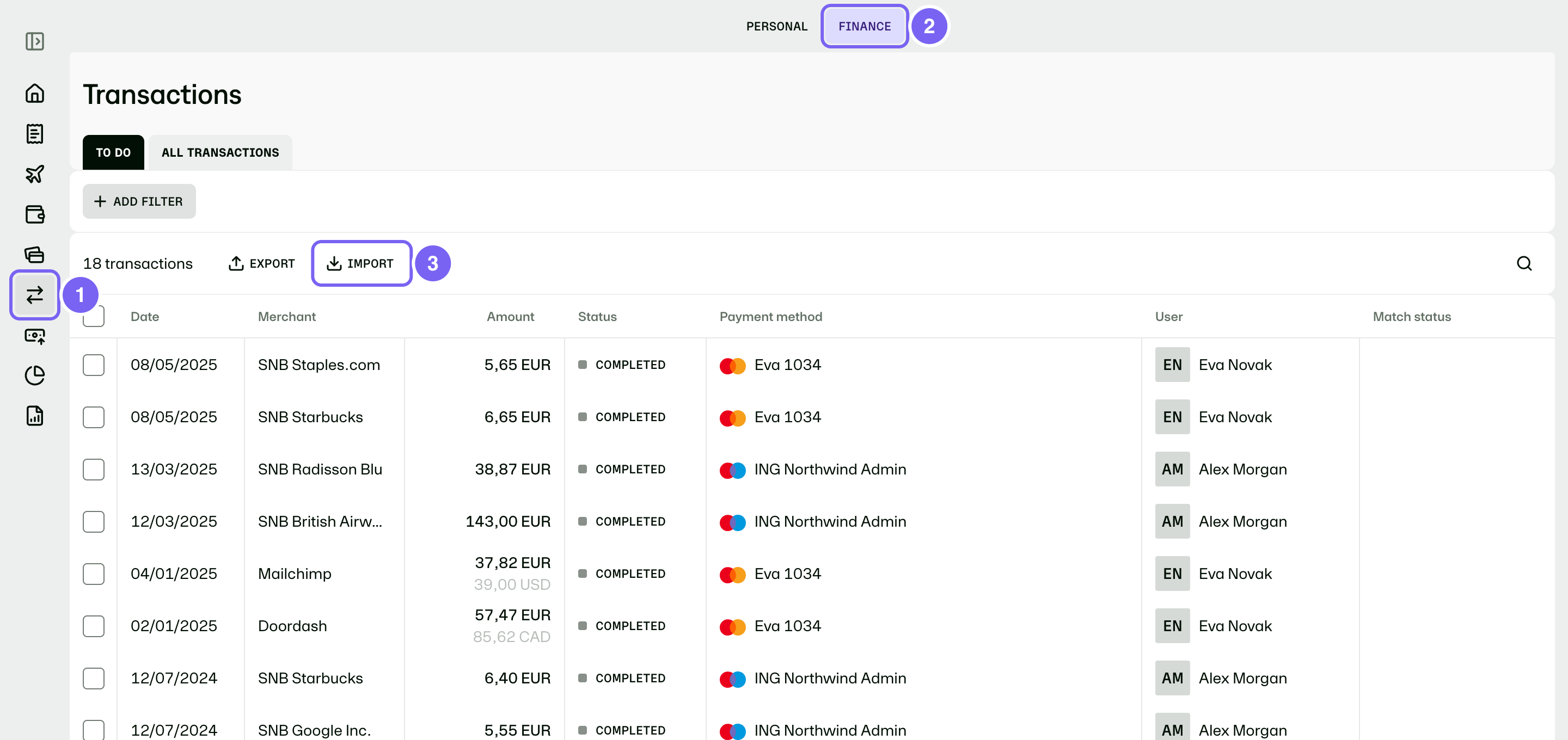1568x740 pixels.
Task: Click the IMPORT button
Action: pyautogui.click(x=361, y=263)
